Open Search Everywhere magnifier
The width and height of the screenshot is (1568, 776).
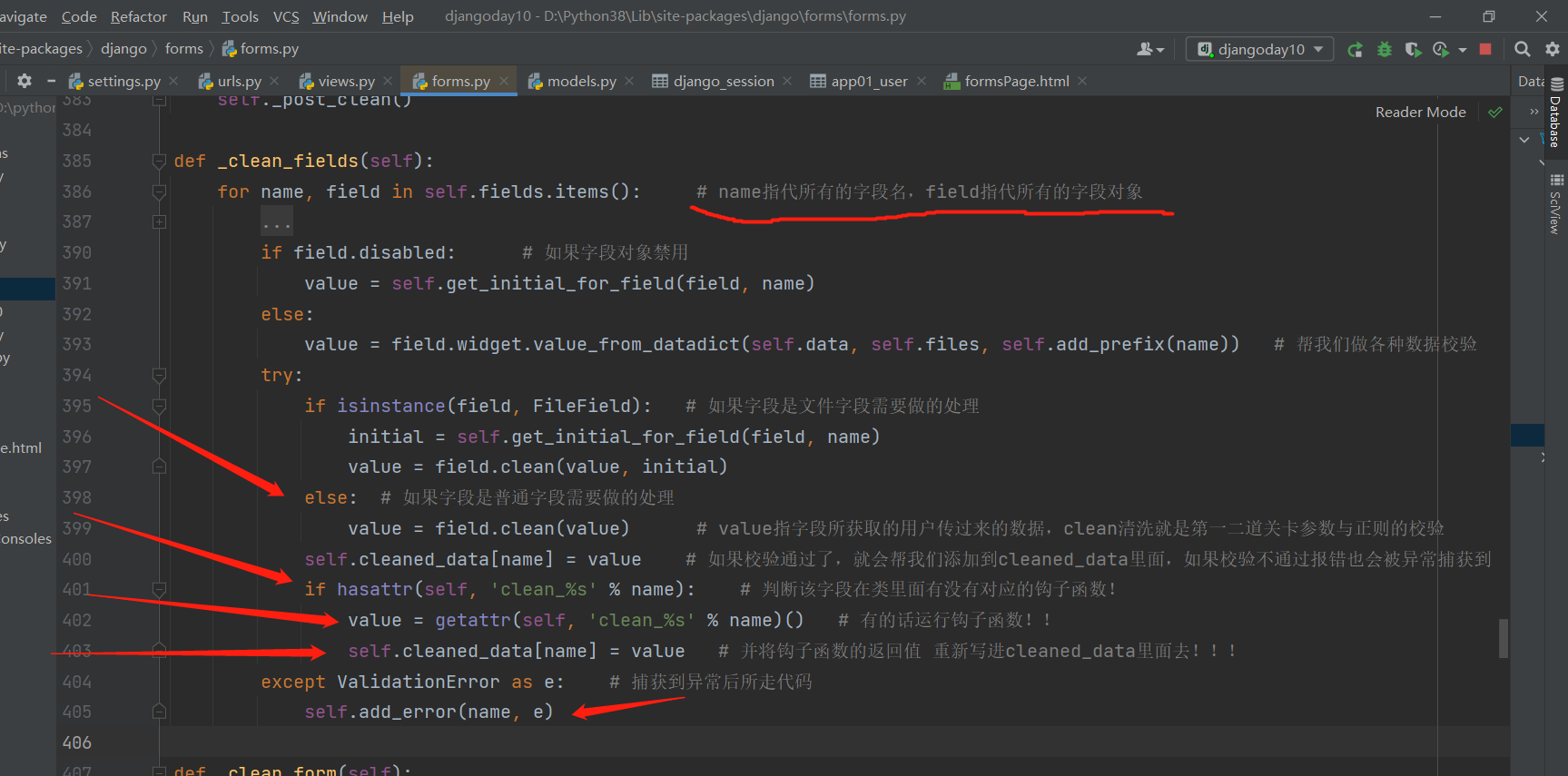click(1523, 49)
